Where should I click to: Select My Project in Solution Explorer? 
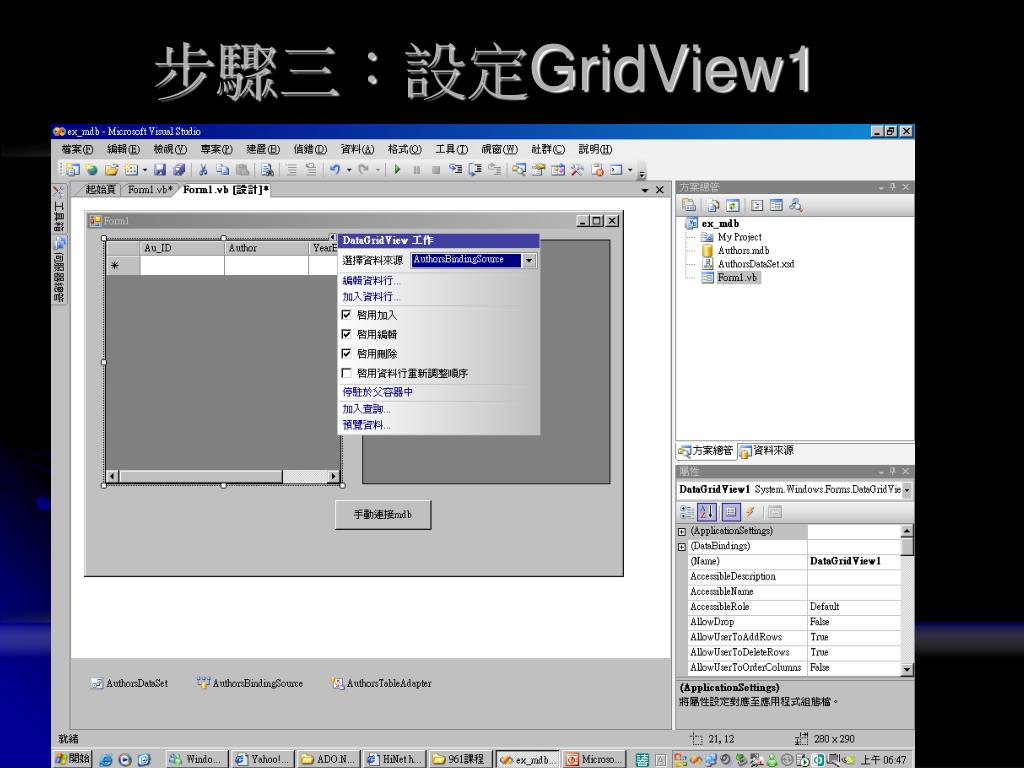739,237
